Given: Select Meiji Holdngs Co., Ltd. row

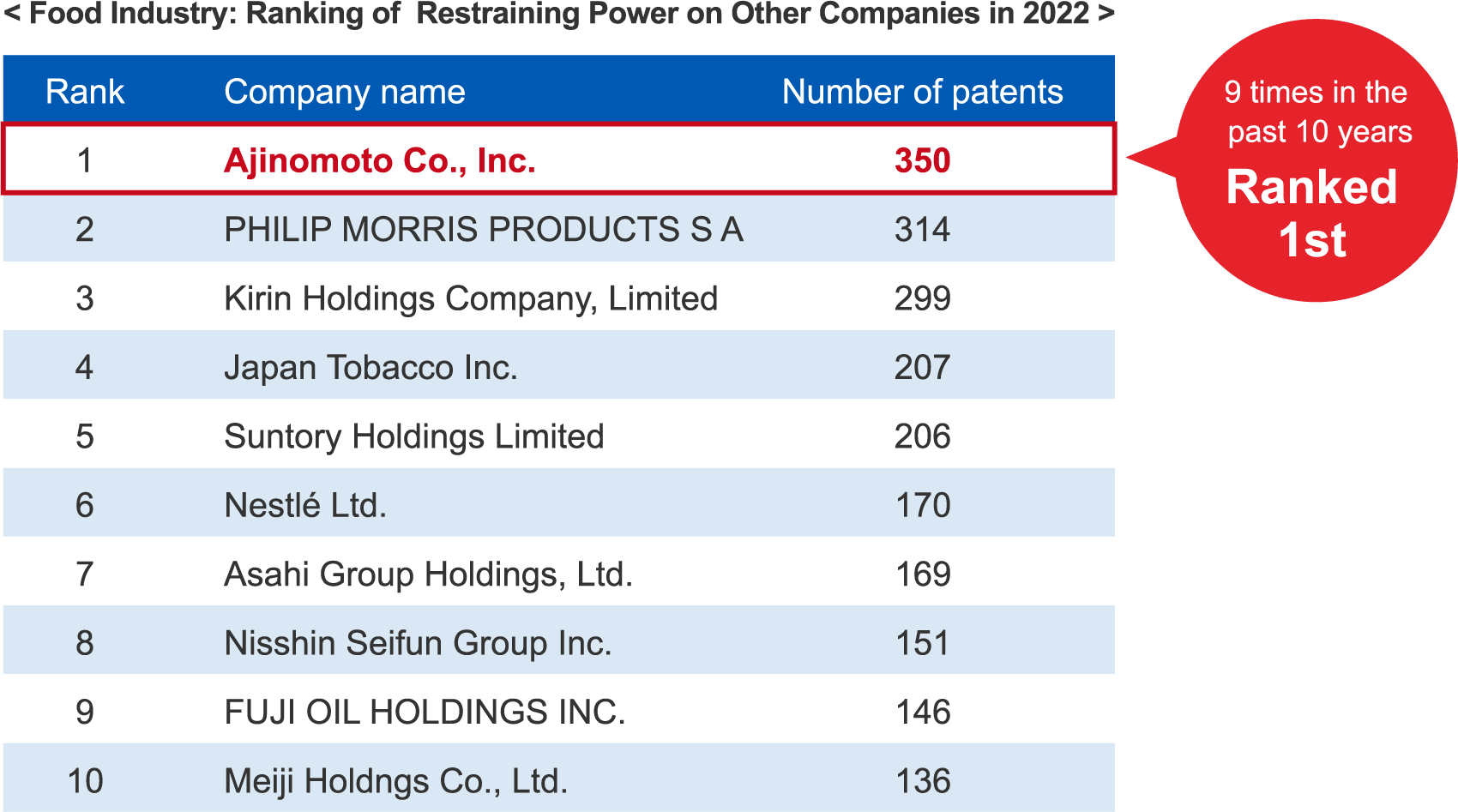Looking at the screenshot, I should click(559, 780).
